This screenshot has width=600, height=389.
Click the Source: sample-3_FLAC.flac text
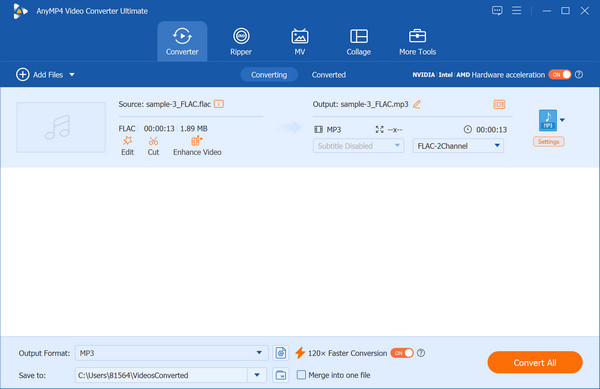(165, 104)
